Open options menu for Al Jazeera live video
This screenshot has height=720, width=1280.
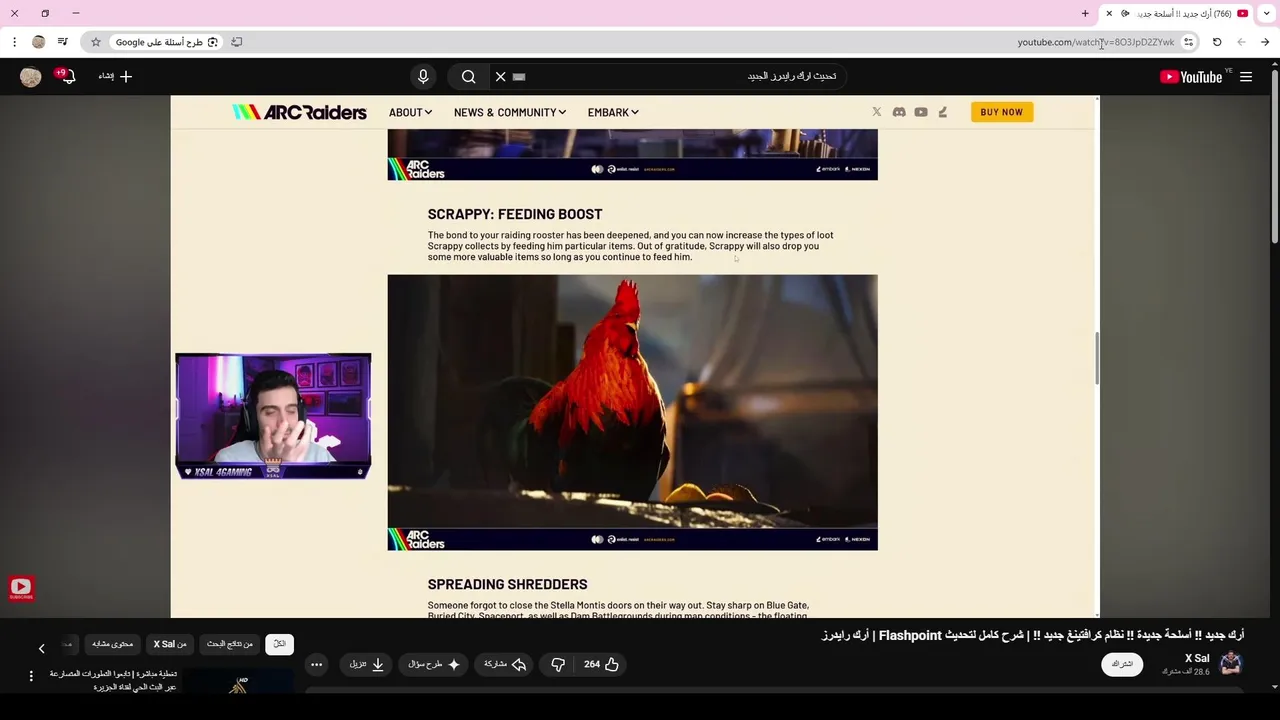(31, 677)
